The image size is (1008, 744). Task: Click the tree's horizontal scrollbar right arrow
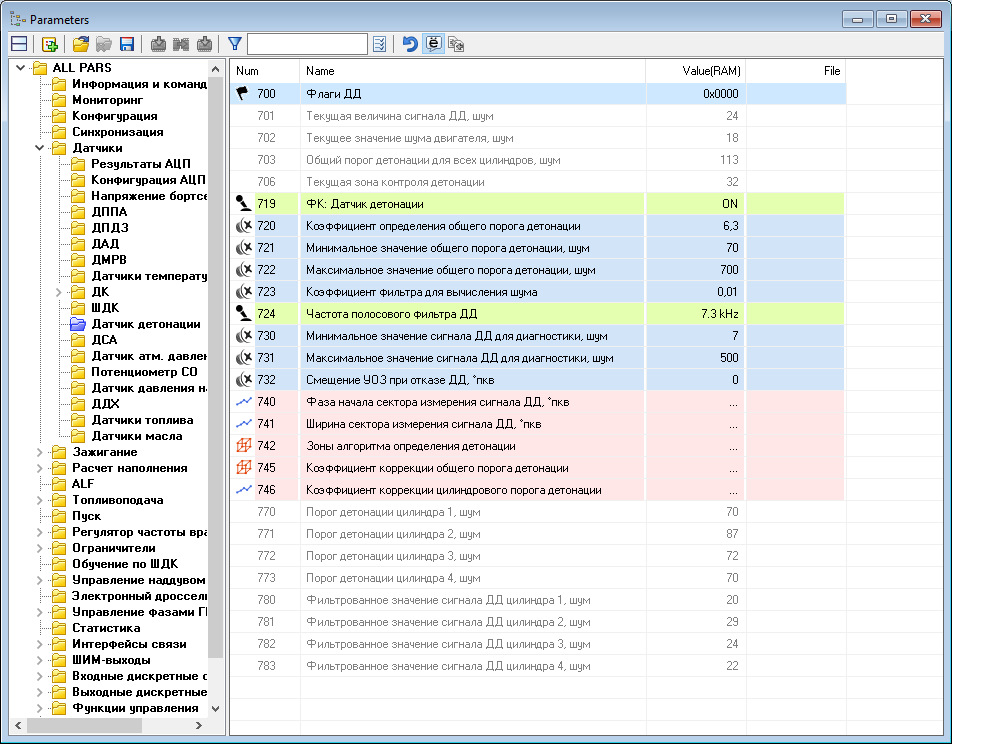198,726
